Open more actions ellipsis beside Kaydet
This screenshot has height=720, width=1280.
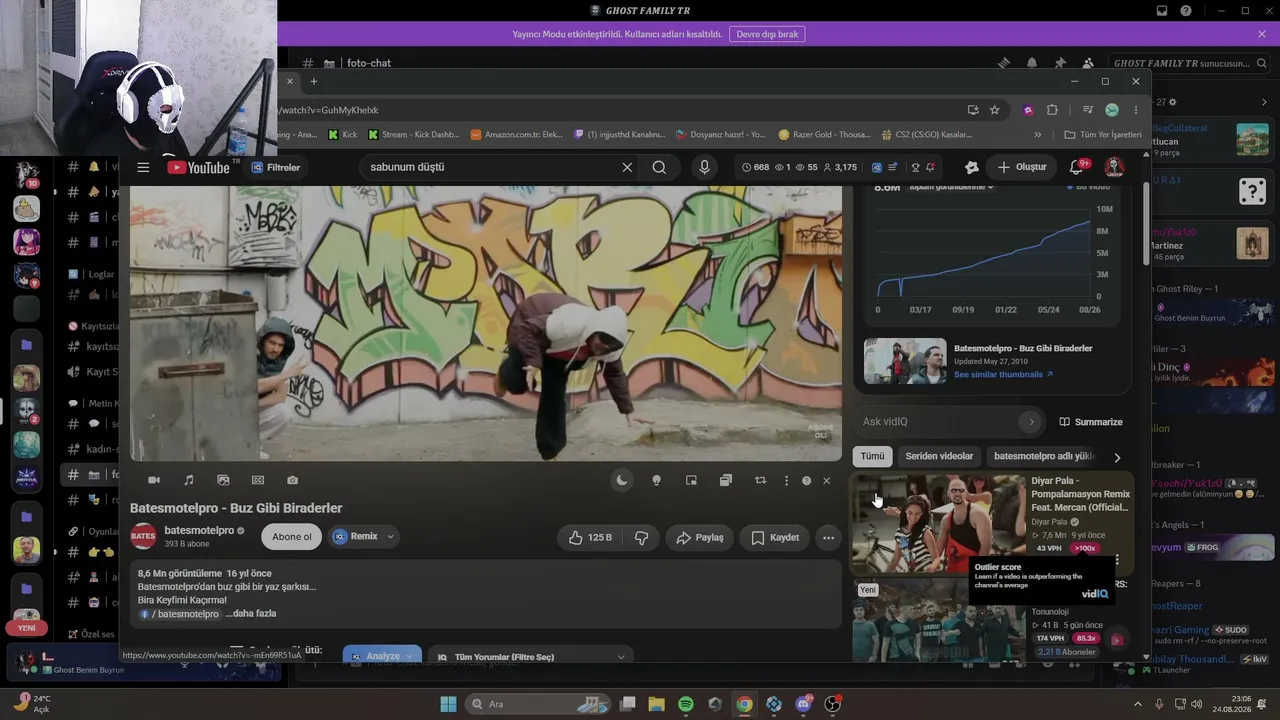828,537
